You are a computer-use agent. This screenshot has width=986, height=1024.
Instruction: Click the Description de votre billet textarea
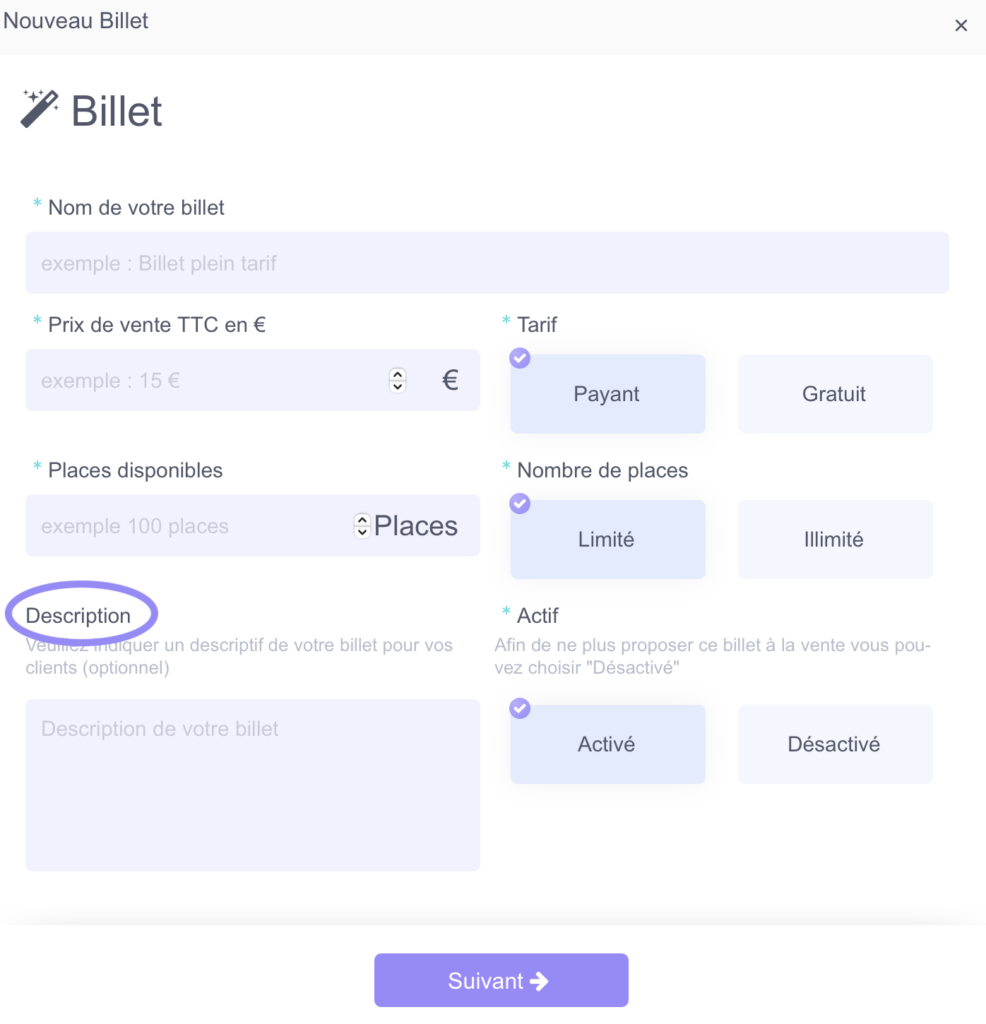(x=253, y=785)
